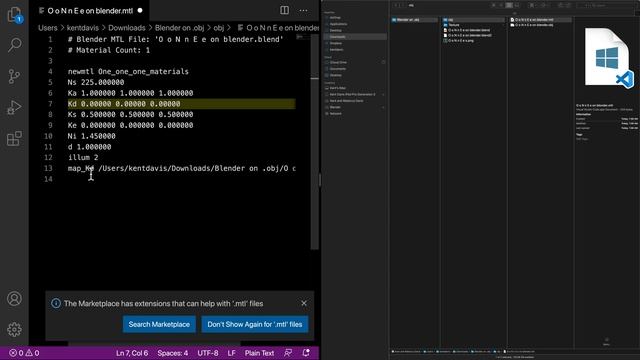Click Users breadcrumb

[x=48, y=28]
